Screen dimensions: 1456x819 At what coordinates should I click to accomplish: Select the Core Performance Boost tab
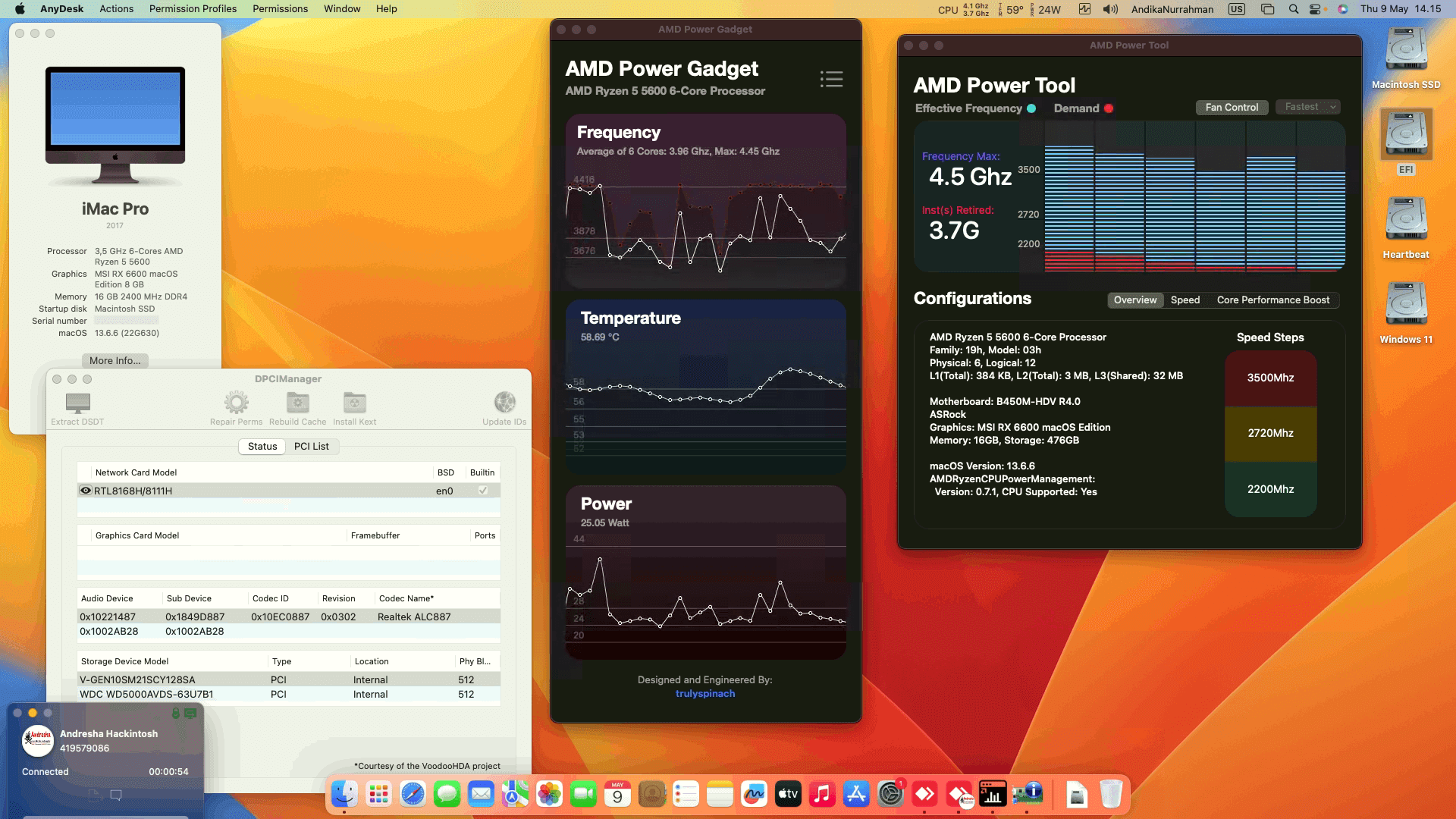pos(1272,300)
